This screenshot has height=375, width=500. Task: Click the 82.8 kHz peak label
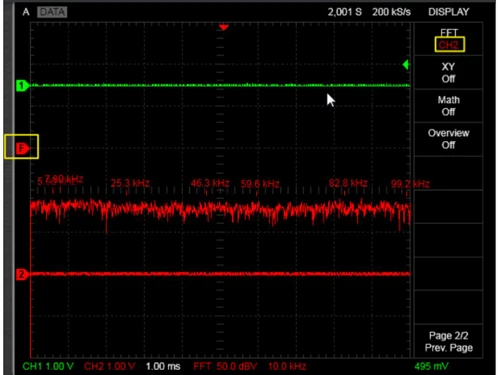[348, 183]
